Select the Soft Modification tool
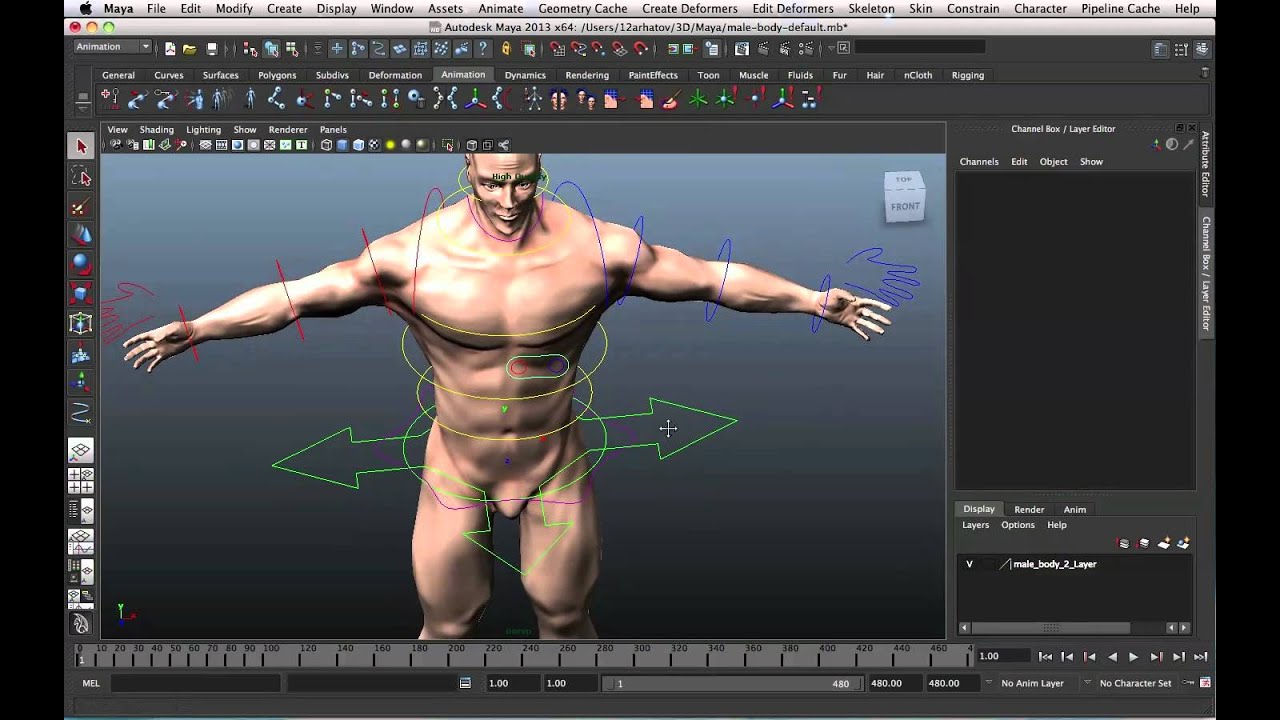Image resolution: width=1280 pixels, height=720 pixels. [81, 353]
